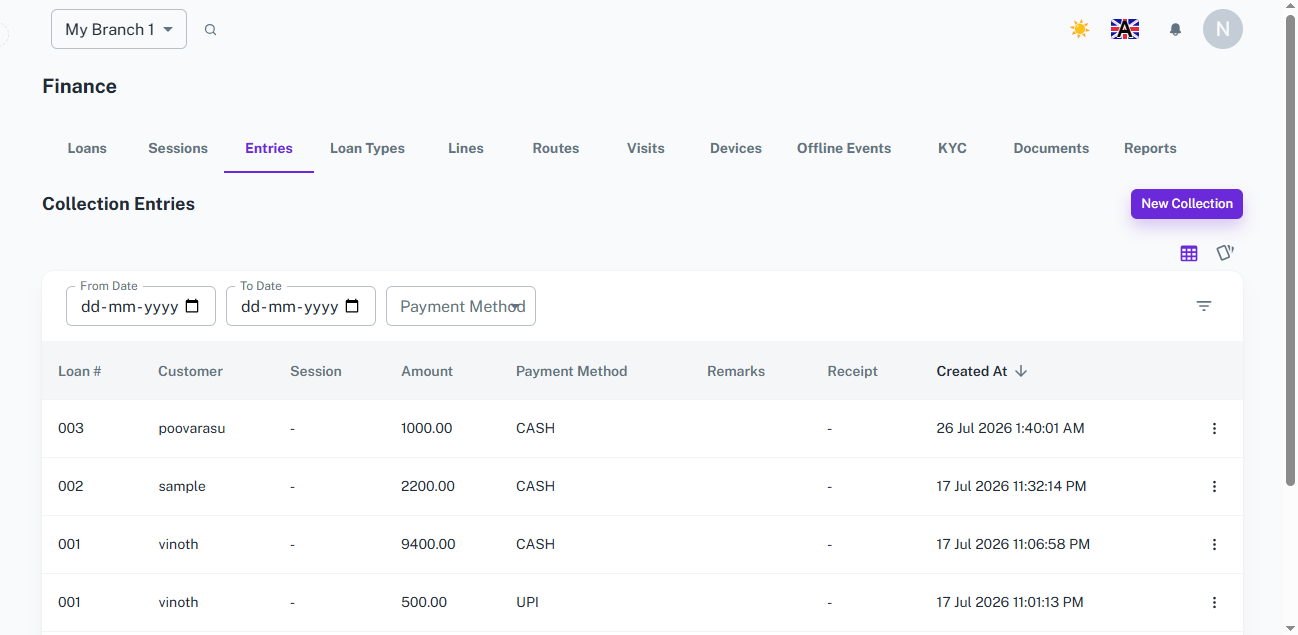Open the To Date calendar picker icon
The image size is (1298, 635).
pyautogui.click(x=352, y=306)
